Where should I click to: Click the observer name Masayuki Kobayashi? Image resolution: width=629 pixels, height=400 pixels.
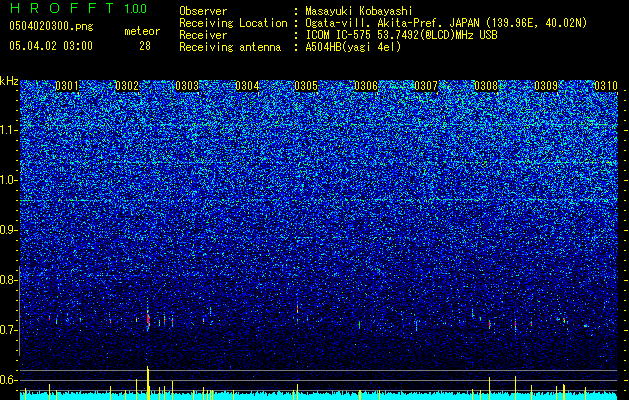coord(359,12)
